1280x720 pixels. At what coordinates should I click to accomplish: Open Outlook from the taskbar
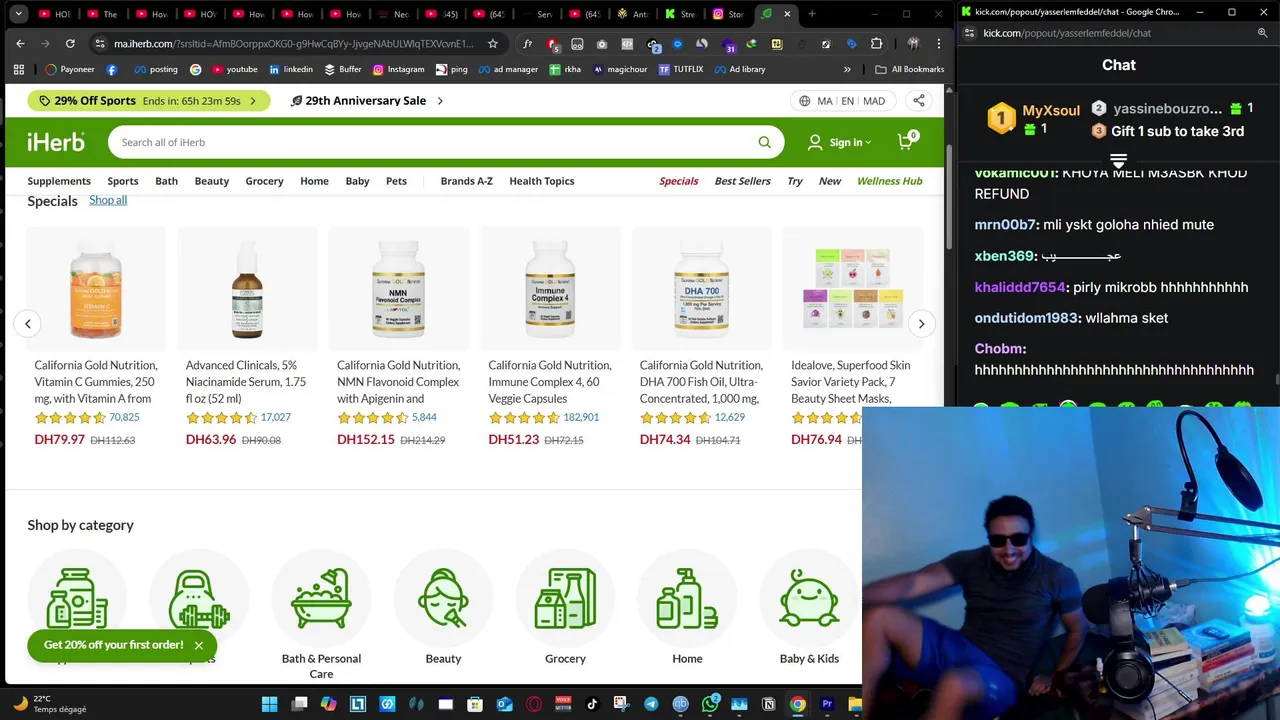[x=504, y=704]
